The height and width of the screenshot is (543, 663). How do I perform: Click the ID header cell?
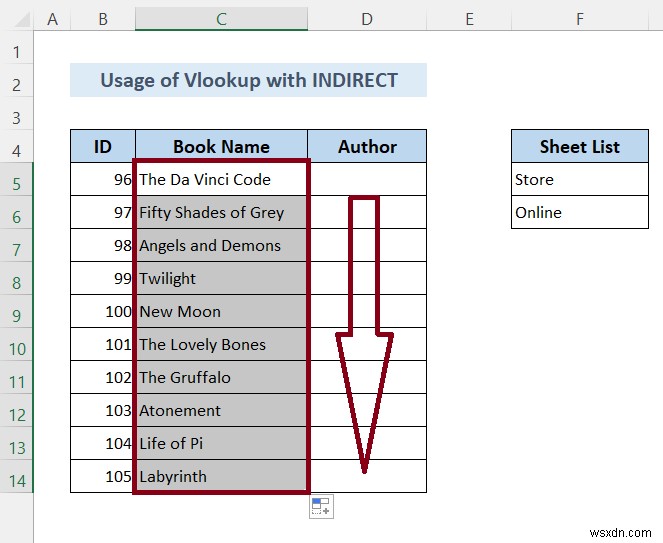[x=103, y=146]
